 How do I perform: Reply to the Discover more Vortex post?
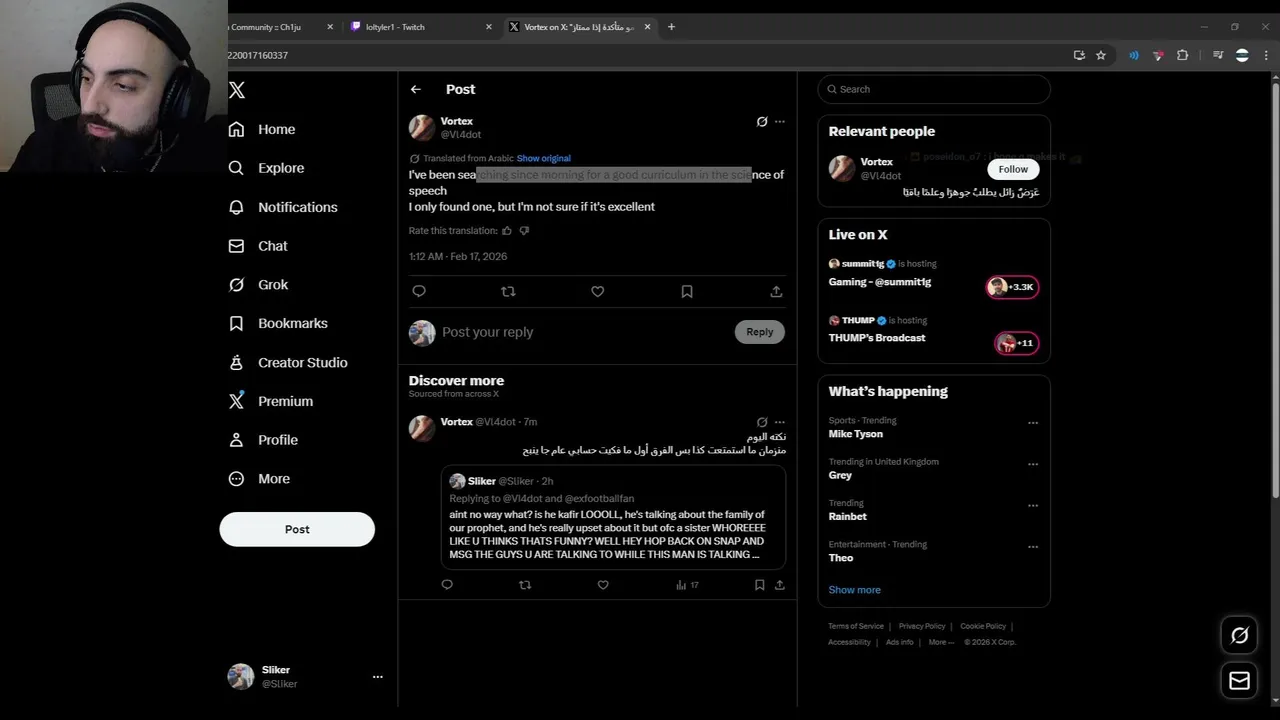point(447,585)
